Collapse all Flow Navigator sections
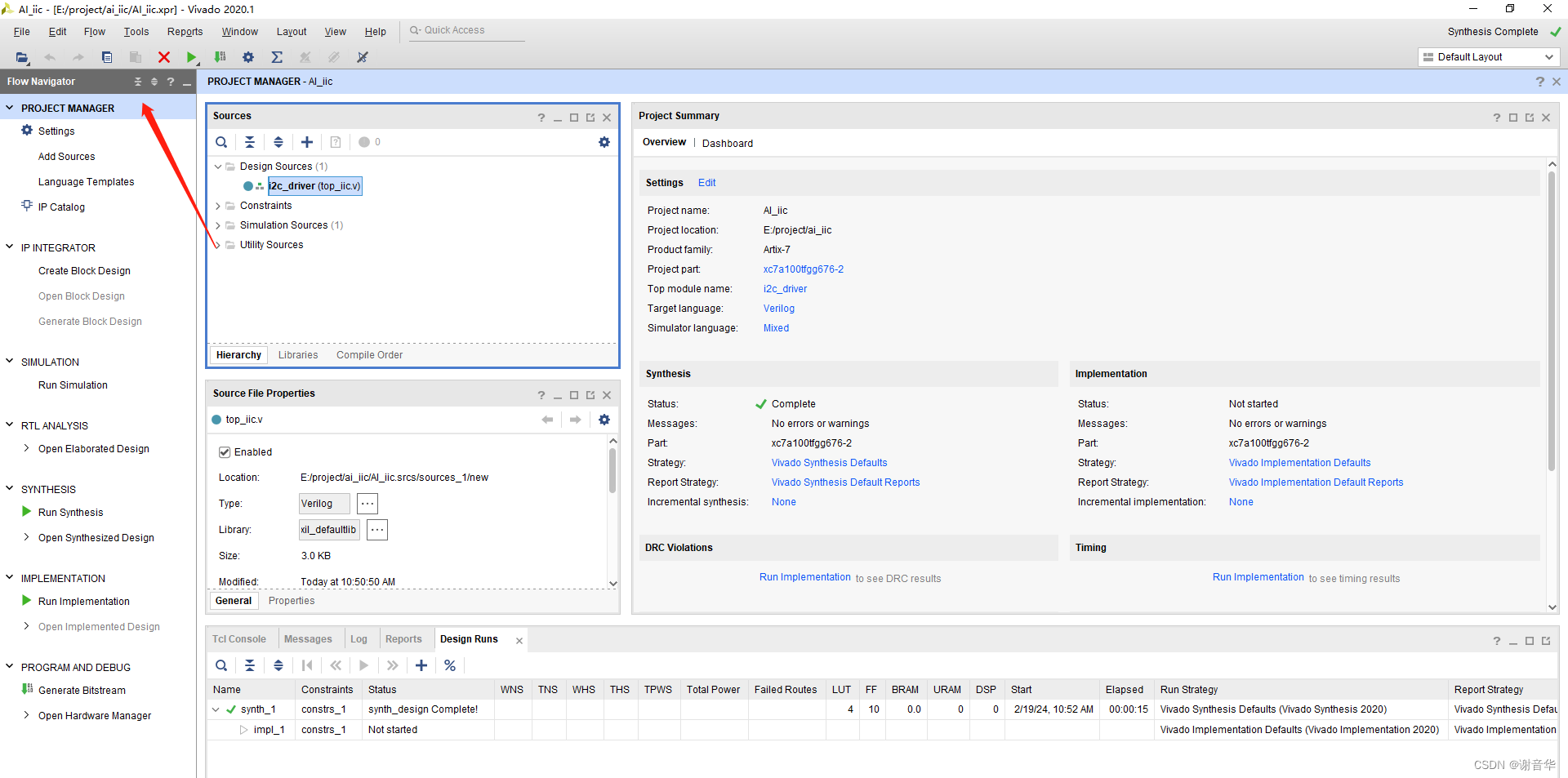Screen dimensions: 1568x778 pyautogui.click(x=138, y=82)
